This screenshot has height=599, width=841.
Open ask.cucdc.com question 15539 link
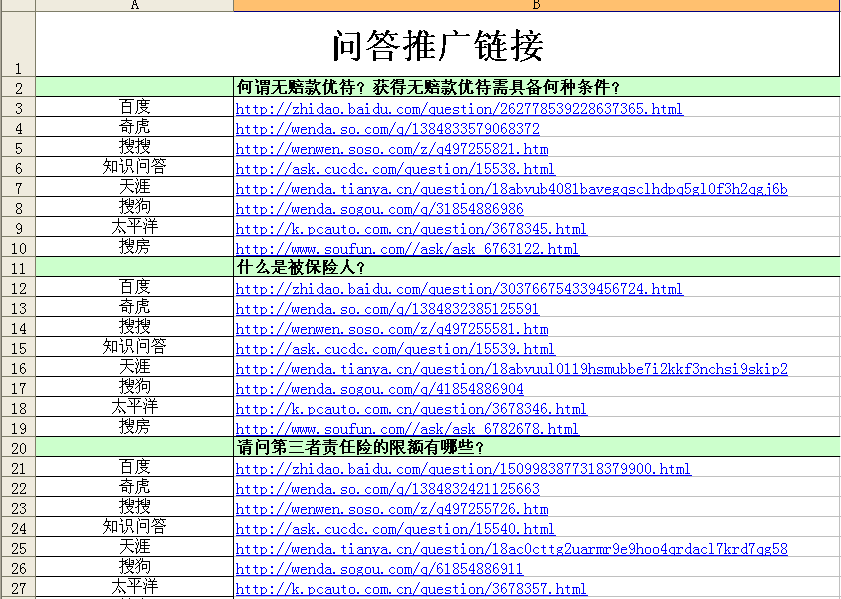click(395, 349)
